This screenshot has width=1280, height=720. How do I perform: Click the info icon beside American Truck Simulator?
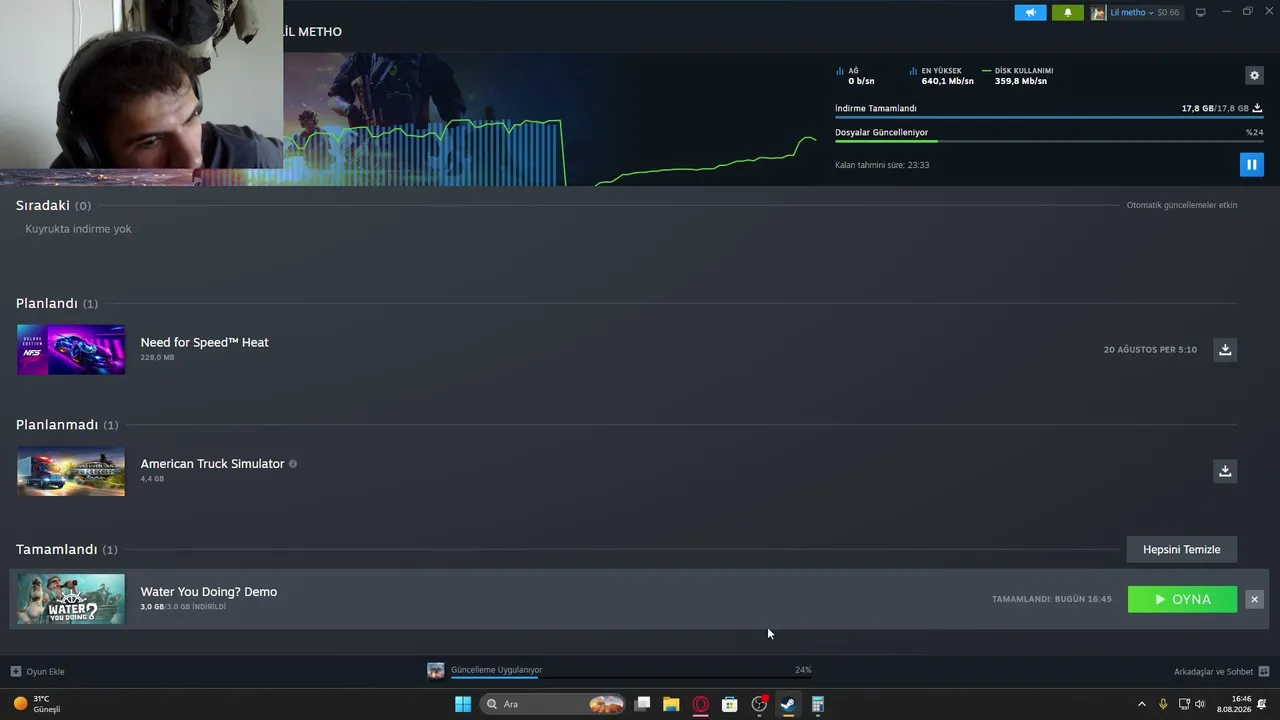(x=293, y=464)
